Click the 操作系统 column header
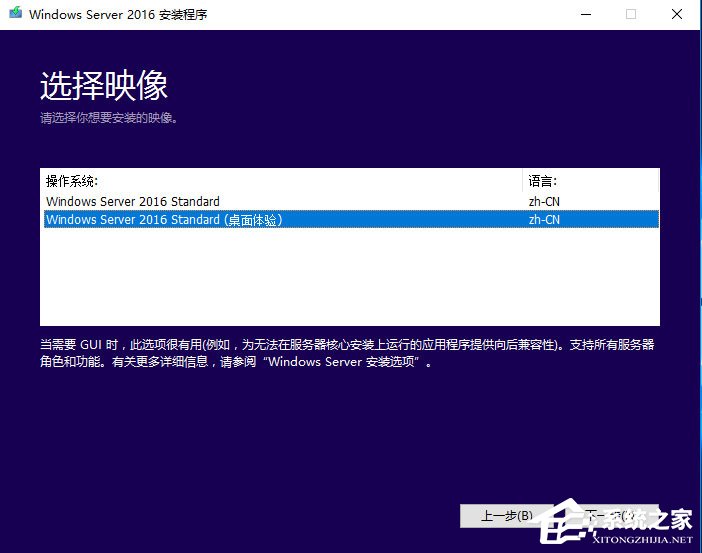Viewport: 702px width, 553px height. [x=72, y=181]
